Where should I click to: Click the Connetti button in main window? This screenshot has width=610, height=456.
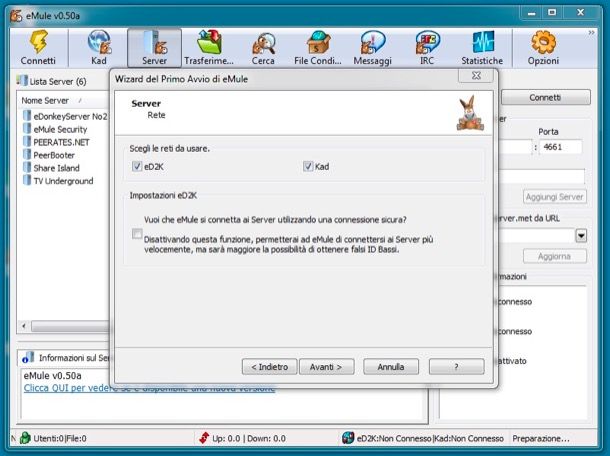545,97
